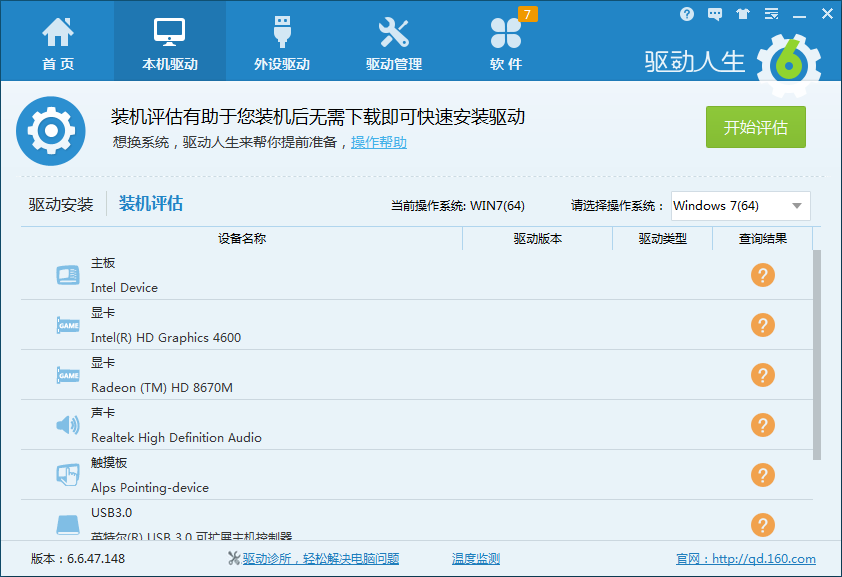The height and width of the screenshot is (577, 842).
Task: Go to the 驱动管理 driver management tab
Action: coord(394,42)
